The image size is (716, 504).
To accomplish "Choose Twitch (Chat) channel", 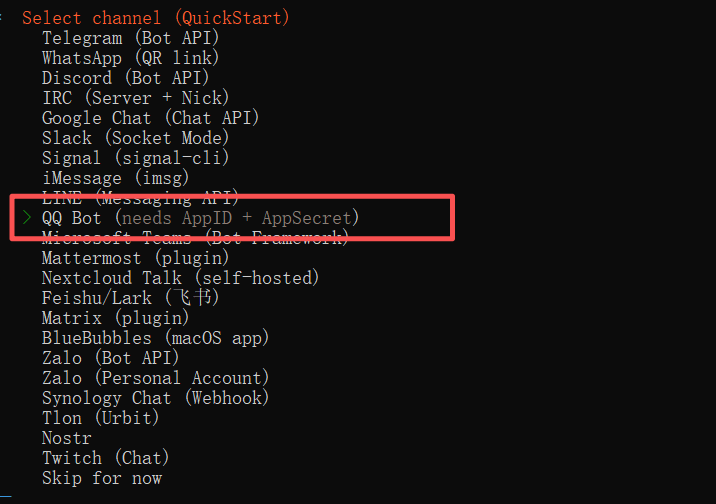I will [105, 458].
